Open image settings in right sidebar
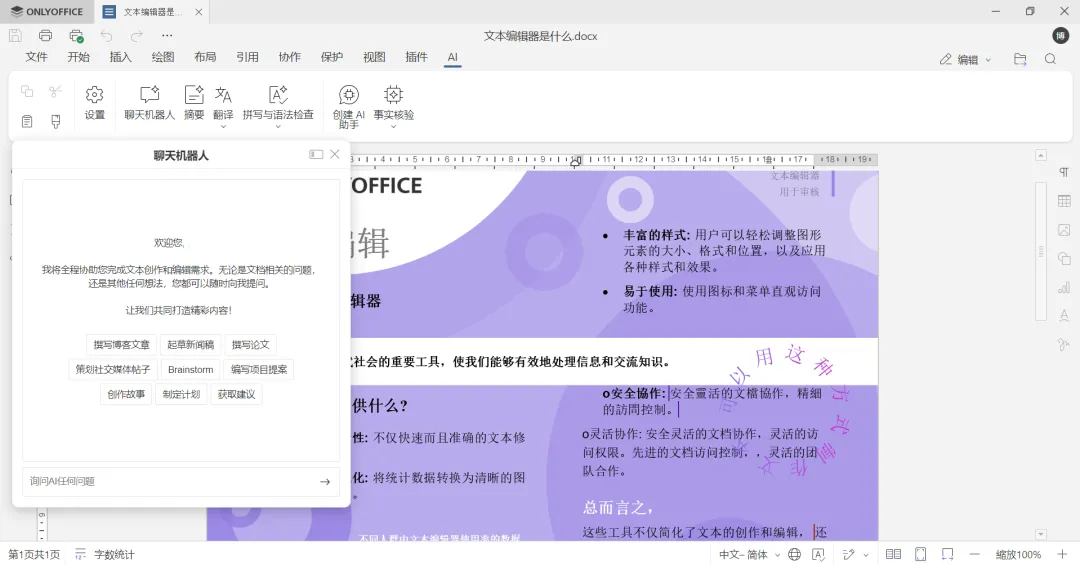 (1064, 229)
